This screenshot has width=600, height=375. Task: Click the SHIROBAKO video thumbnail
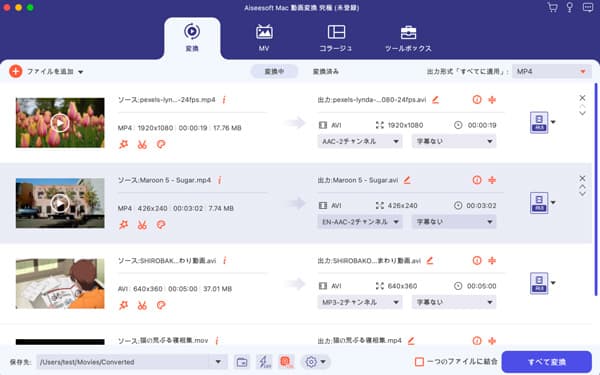(60, 284)
